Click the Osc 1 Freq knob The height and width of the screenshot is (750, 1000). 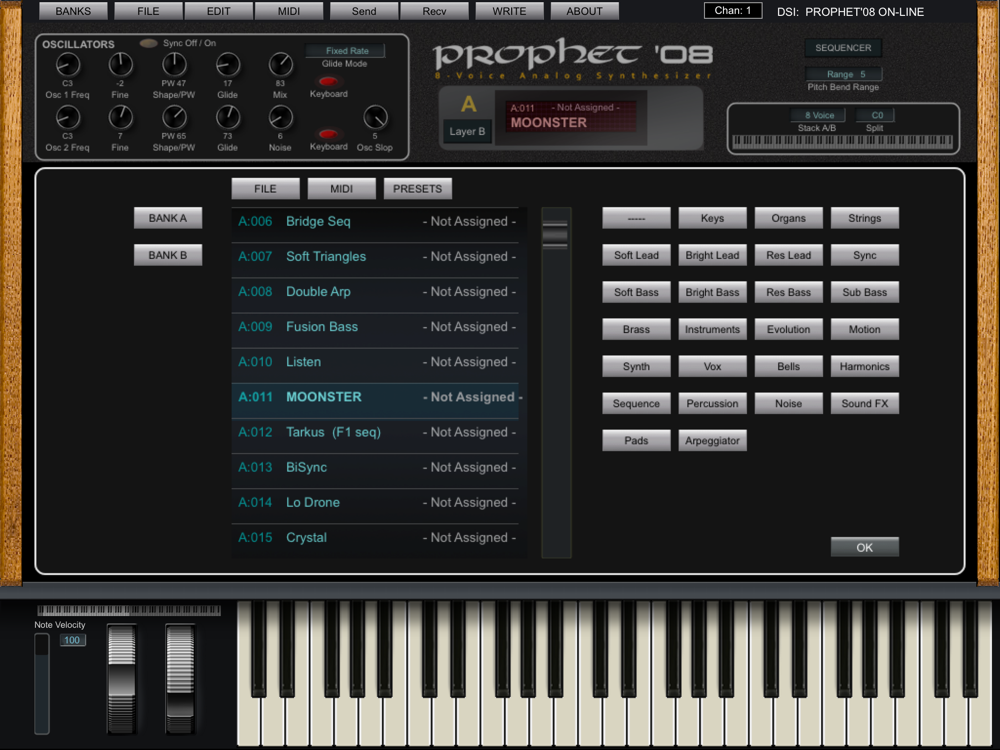tap(68, 64)
